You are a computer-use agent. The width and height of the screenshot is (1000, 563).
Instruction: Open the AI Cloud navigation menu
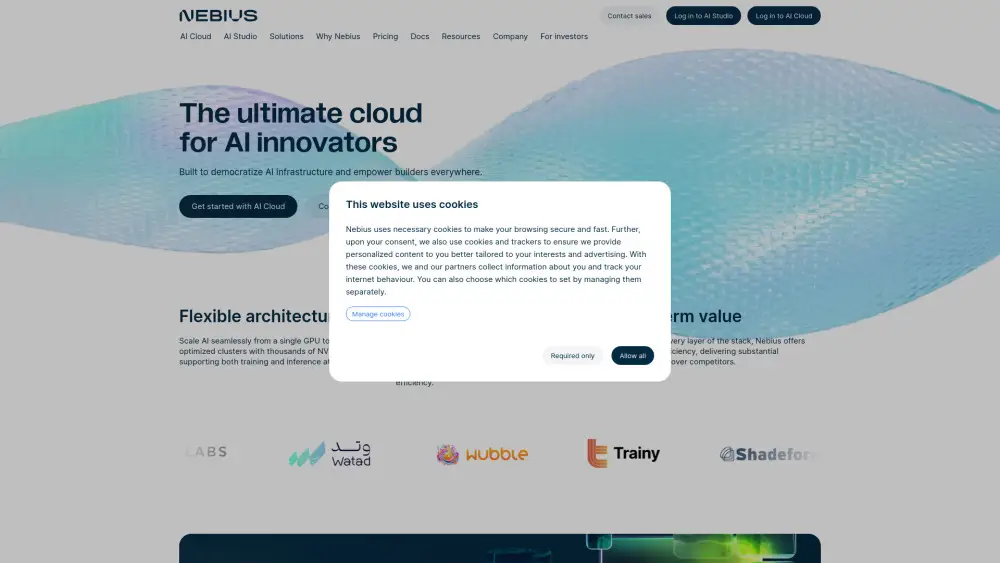pos(195,36)
